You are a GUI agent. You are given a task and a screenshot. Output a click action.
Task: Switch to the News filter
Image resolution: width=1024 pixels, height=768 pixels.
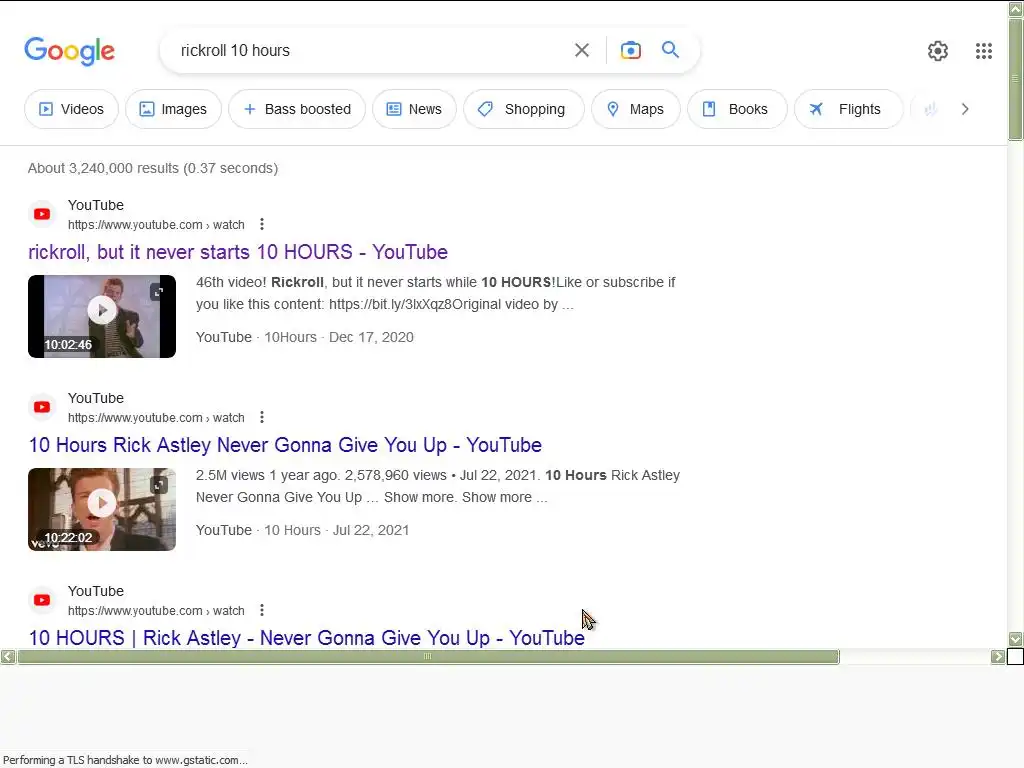pyautogui.click(x=414, y=109)
